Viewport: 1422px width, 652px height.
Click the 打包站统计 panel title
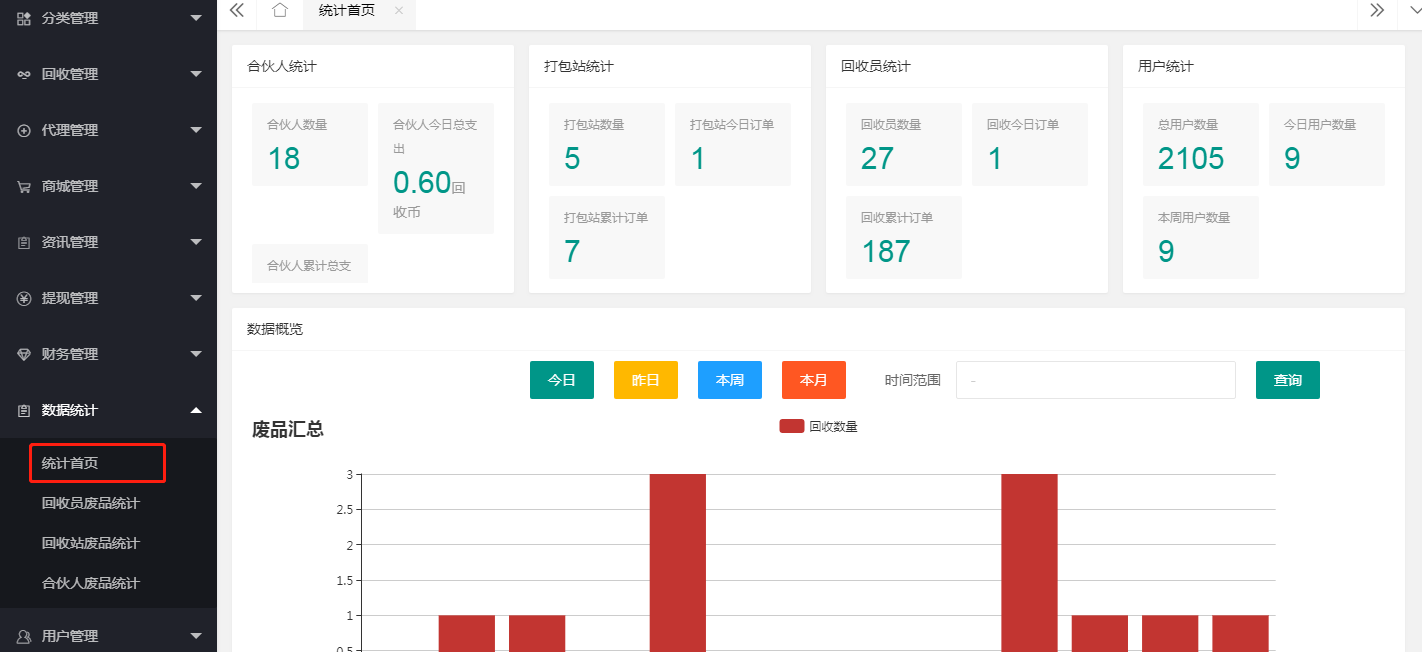[579, 66]
